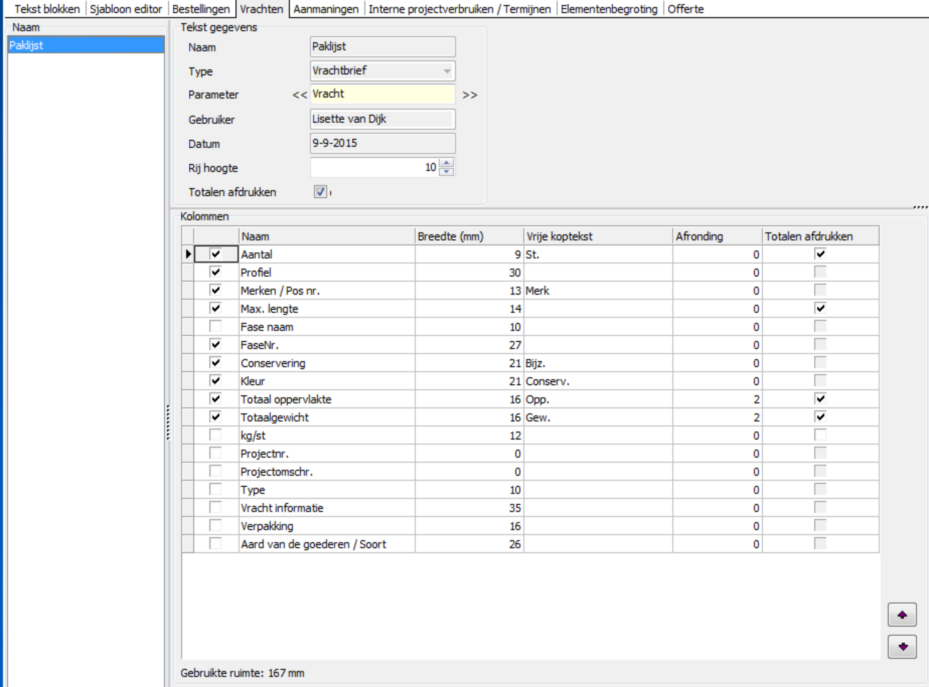Click the next parameter >> arrows
This screenshot has height=687, width=929.
[x=470, y=95]
